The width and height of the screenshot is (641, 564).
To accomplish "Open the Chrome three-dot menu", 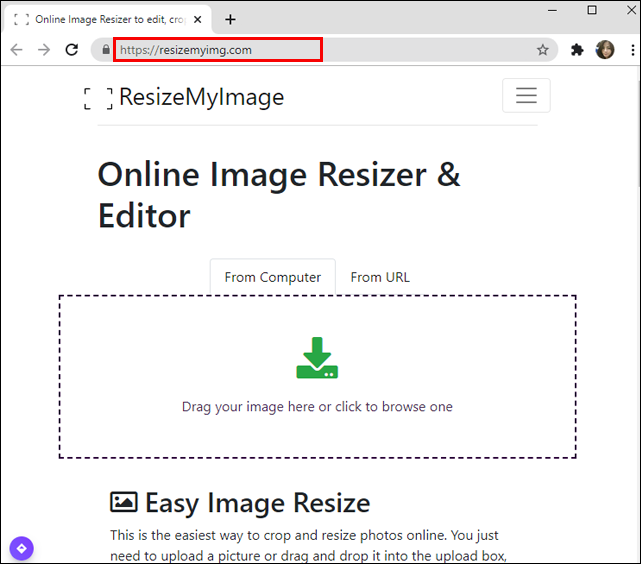I will [x=632, y=50].
